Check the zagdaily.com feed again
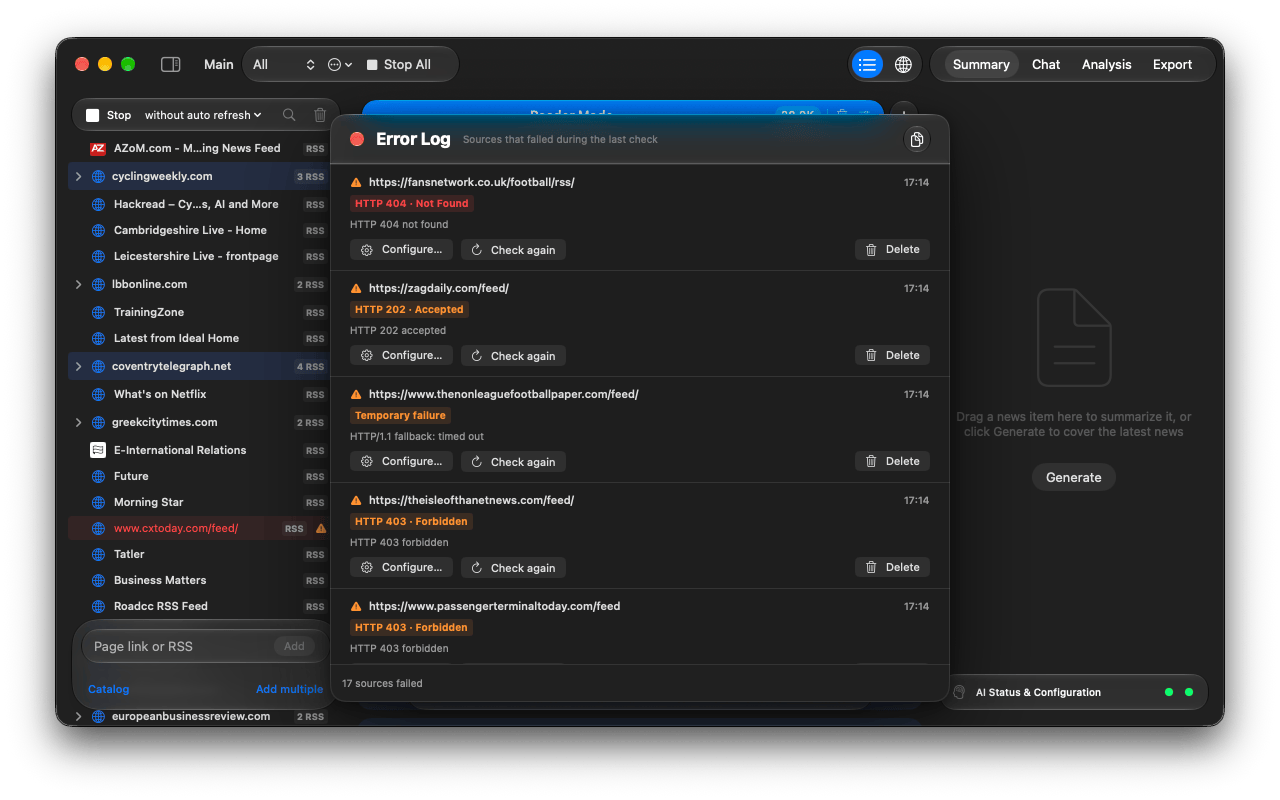The image size is (1280, 800). tap(513, 355)
